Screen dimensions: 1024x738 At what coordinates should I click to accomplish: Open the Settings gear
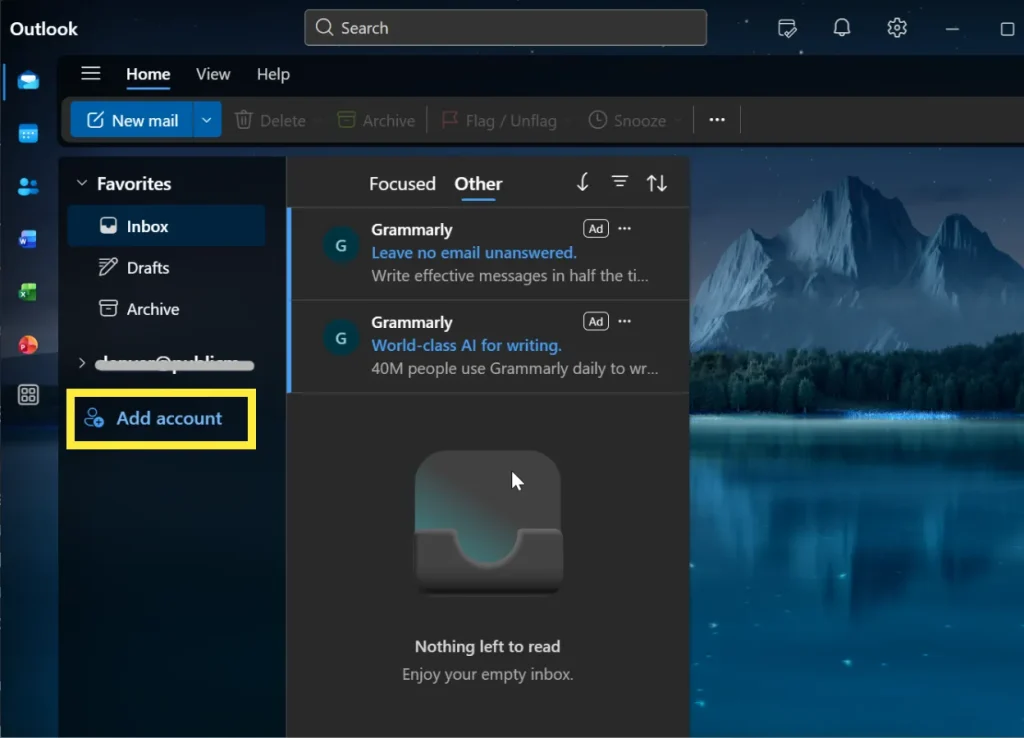tap(896, 28)
